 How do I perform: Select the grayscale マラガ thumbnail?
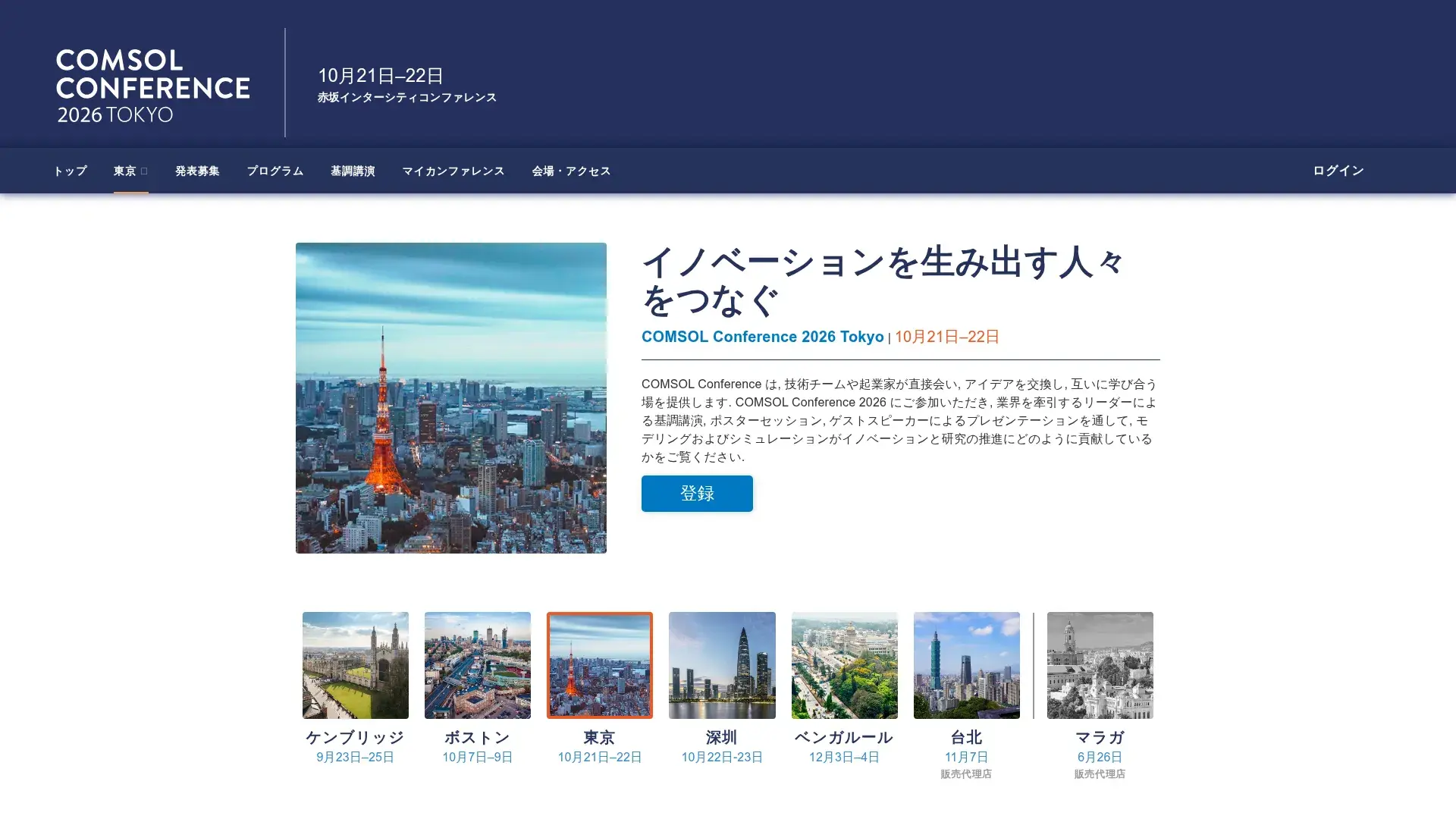[1100, 665]
